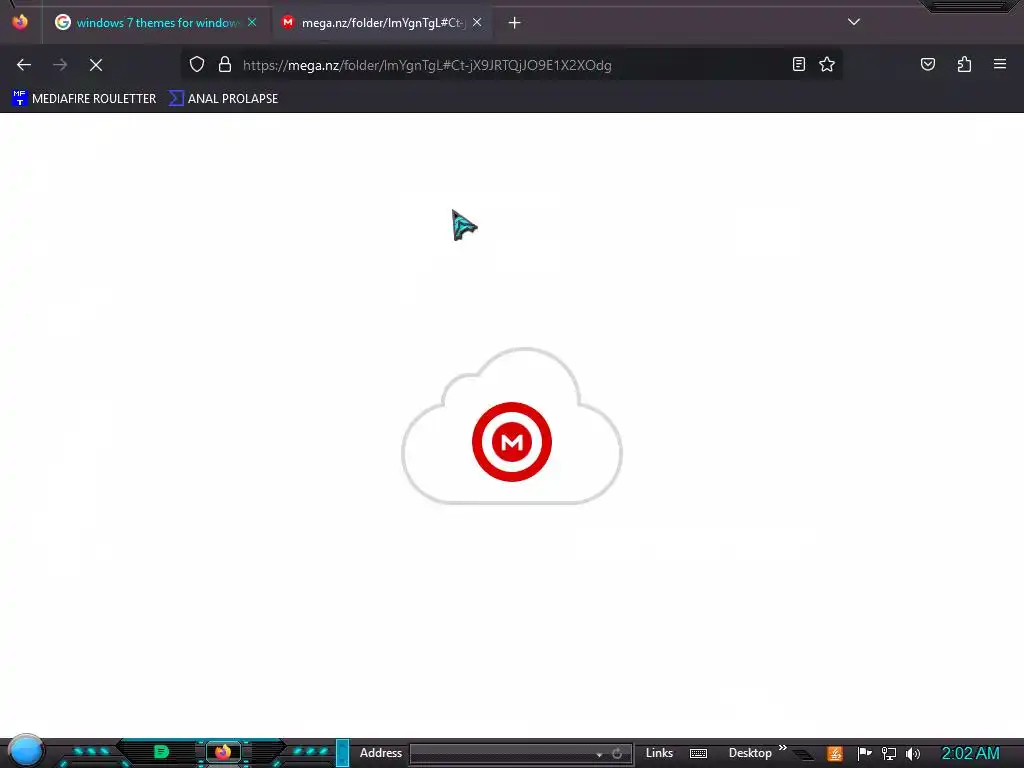The image size is (1024, 768).
Task: Select the mega.nz folder tab
Action: pyautogui.click(x=382, y=23)
